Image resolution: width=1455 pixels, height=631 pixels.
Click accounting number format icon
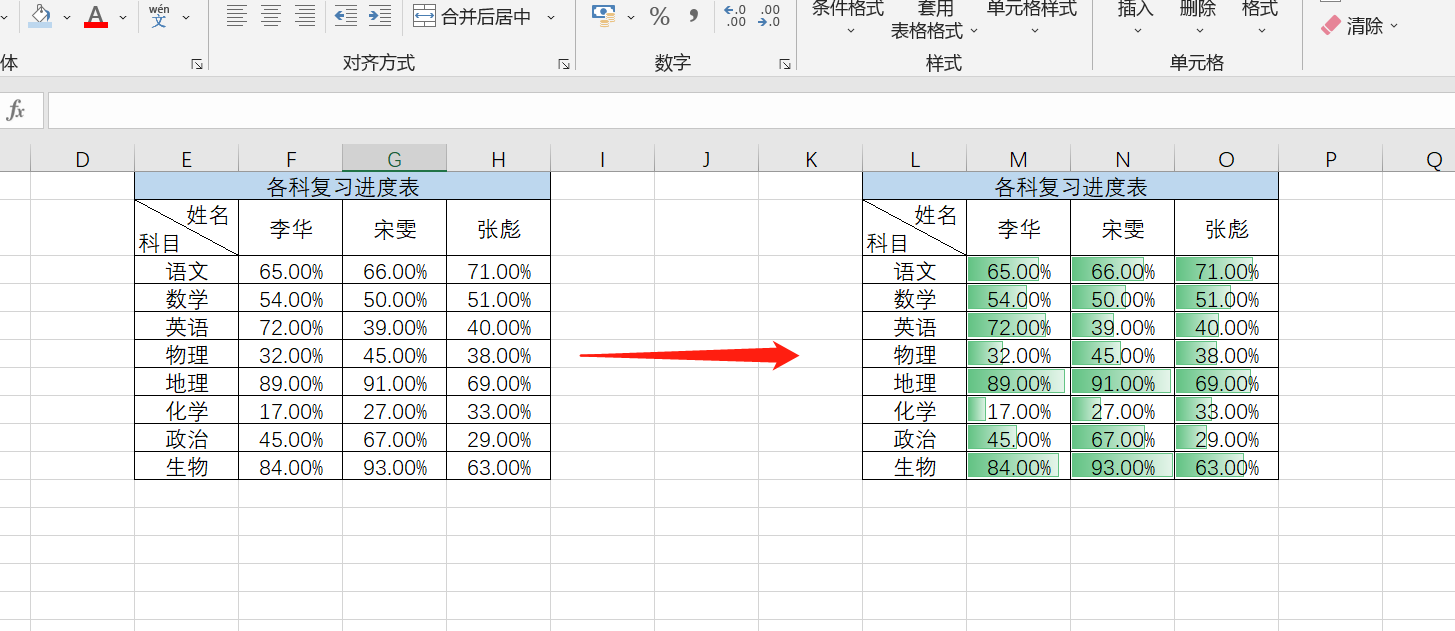603,15
